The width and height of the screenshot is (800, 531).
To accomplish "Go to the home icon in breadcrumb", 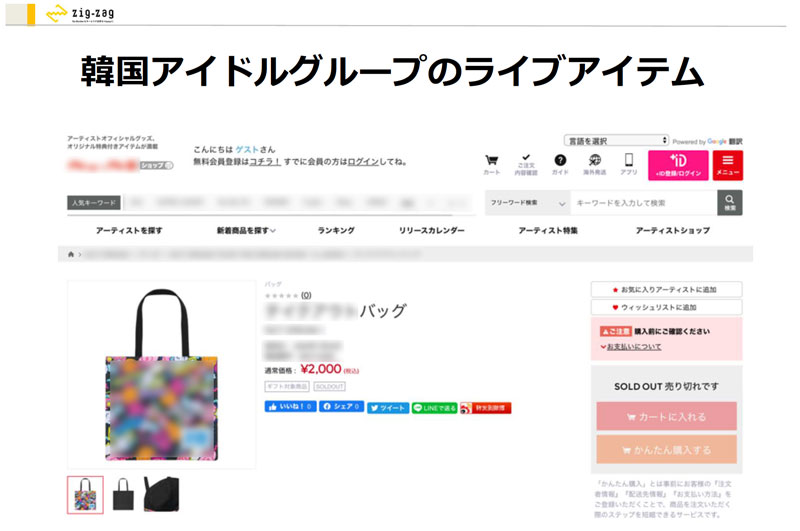I will point(71,254).
